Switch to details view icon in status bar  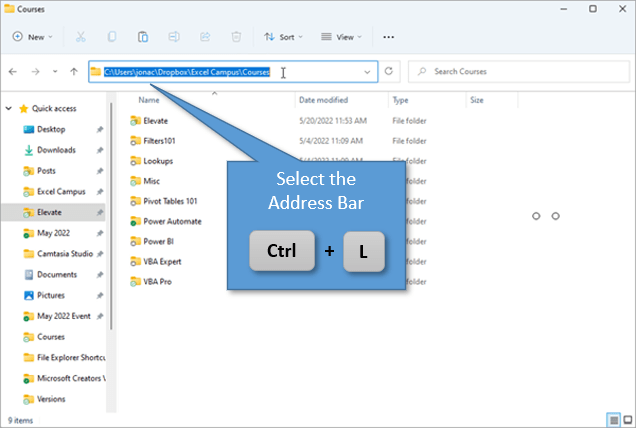612,419
